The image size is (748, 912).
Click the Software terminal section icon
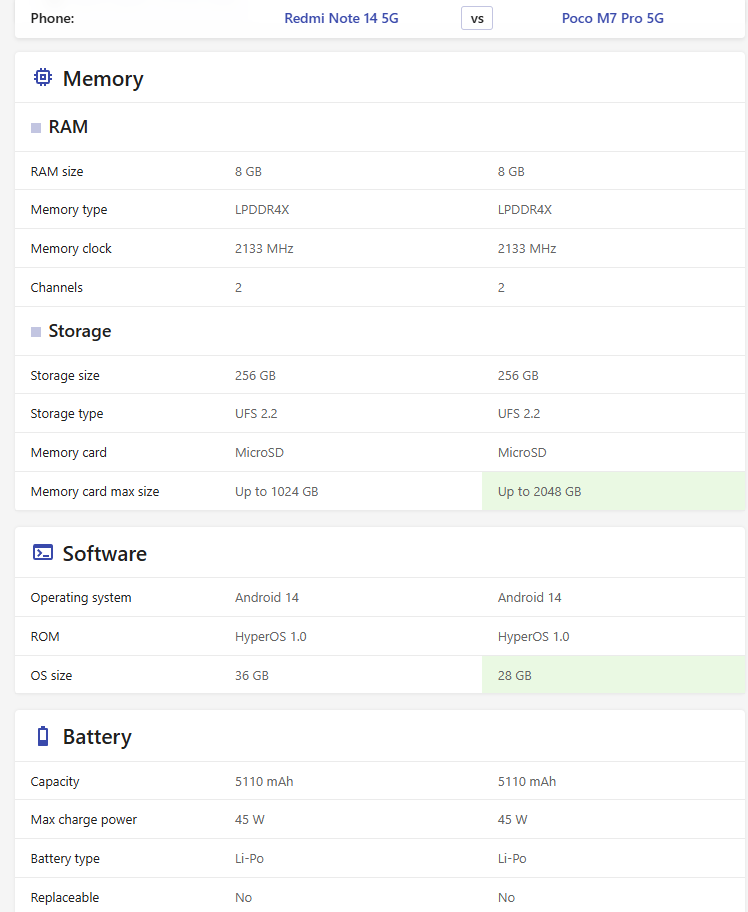point(42,553)
